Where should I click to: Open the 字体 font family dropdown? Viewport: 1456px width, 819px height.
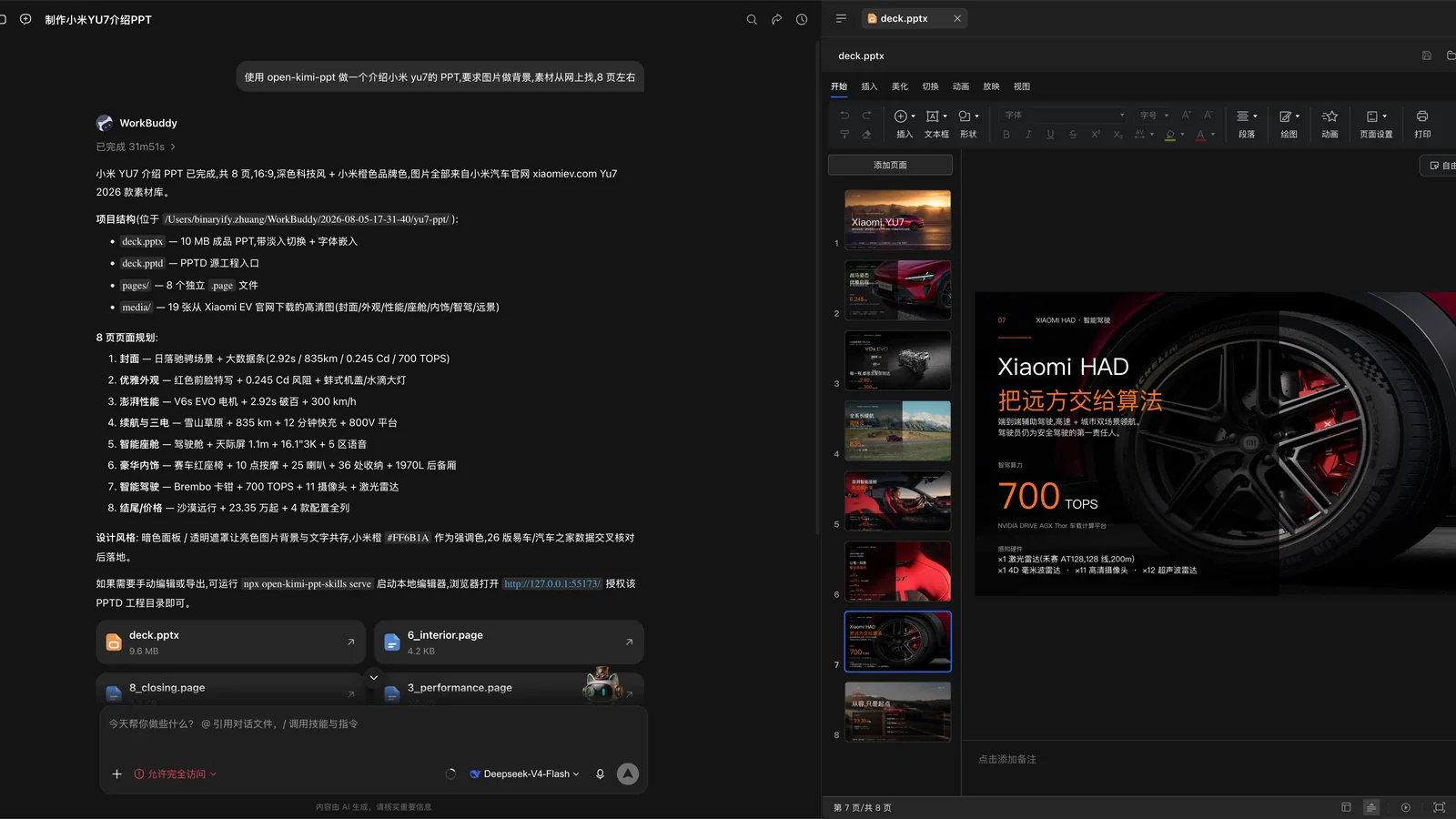pos(1065,116)
